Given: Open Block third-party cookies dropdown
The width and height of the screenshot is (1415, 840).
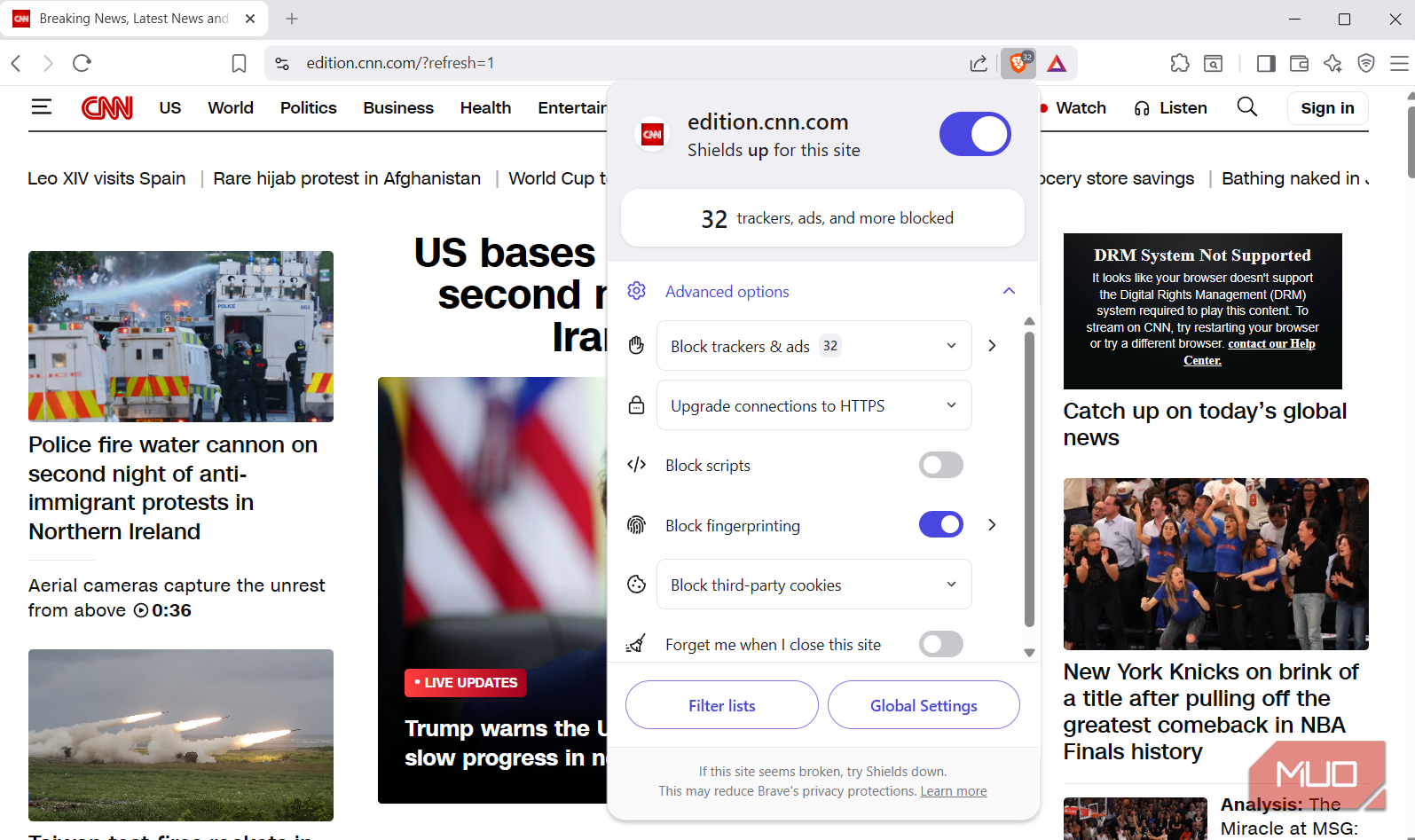Looking at the screenshot, I should click(x=814, y=585).
